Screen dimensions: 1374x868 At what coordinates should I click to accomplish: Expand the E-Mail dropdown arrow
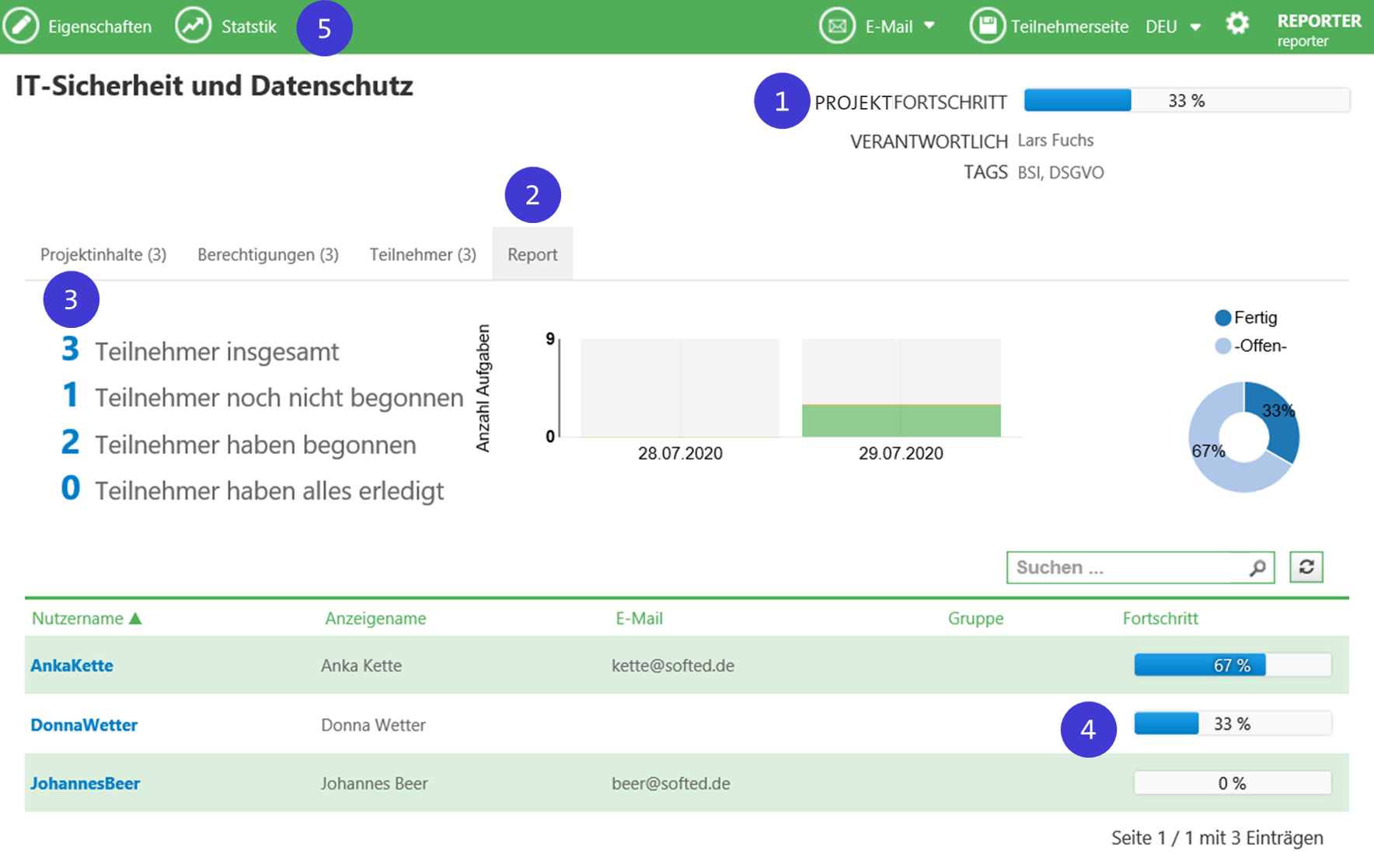coord(929,26)
